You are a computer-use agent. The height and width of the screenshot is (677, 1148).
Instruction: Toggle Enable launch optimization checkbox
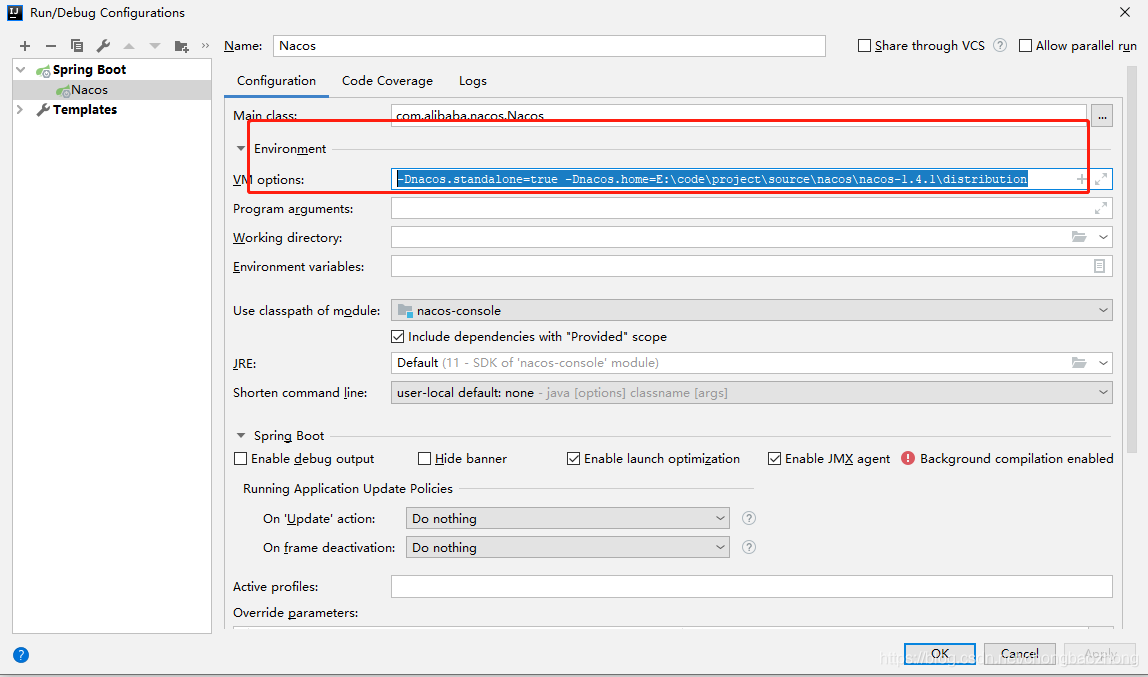(573, 459)
